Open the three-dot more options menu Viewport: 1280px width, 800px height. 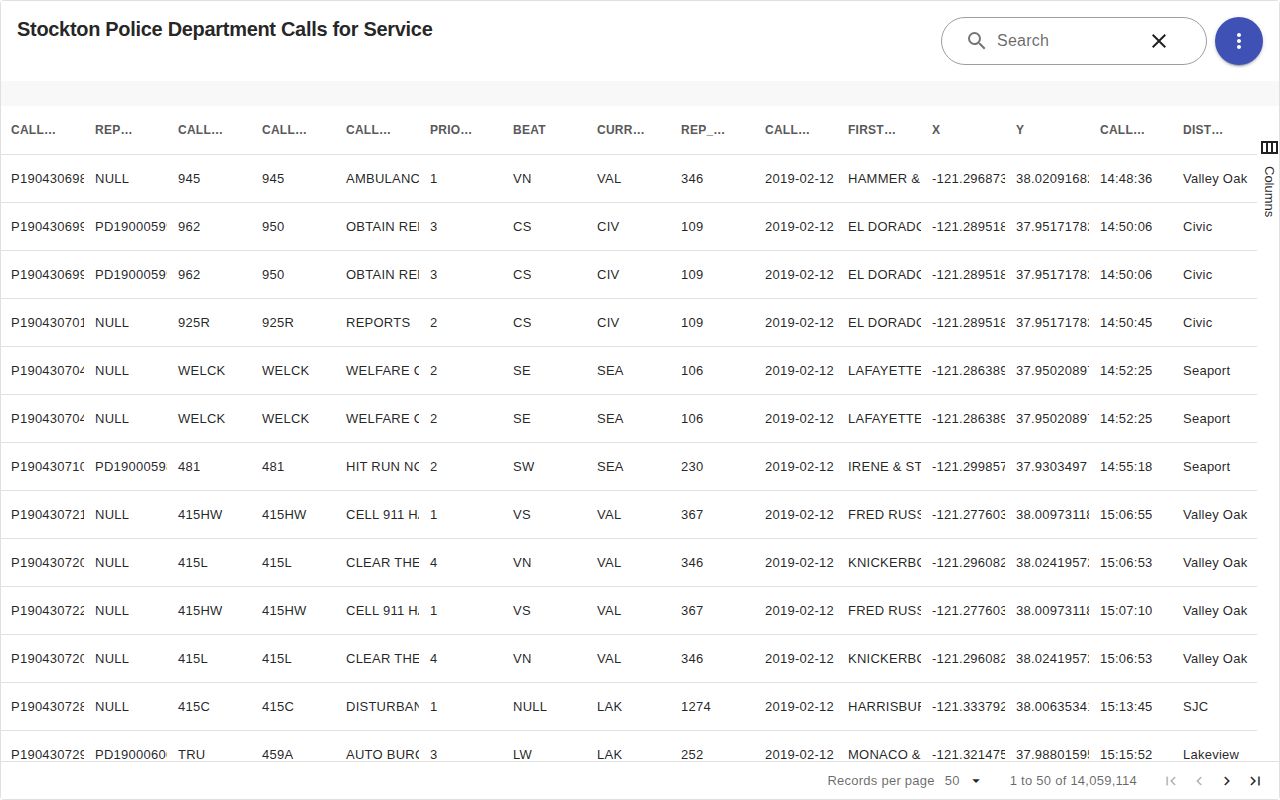click(x=1239, y=41)
